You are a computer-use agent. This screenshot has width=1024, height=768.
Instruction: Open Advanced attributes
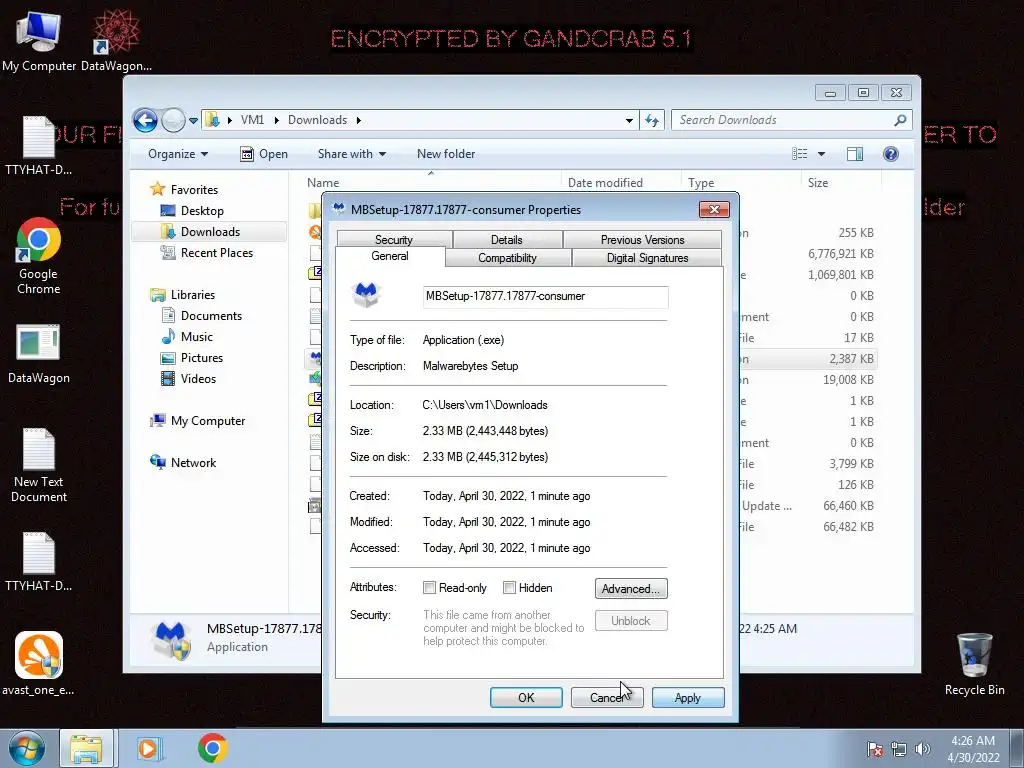pos(631,588)
